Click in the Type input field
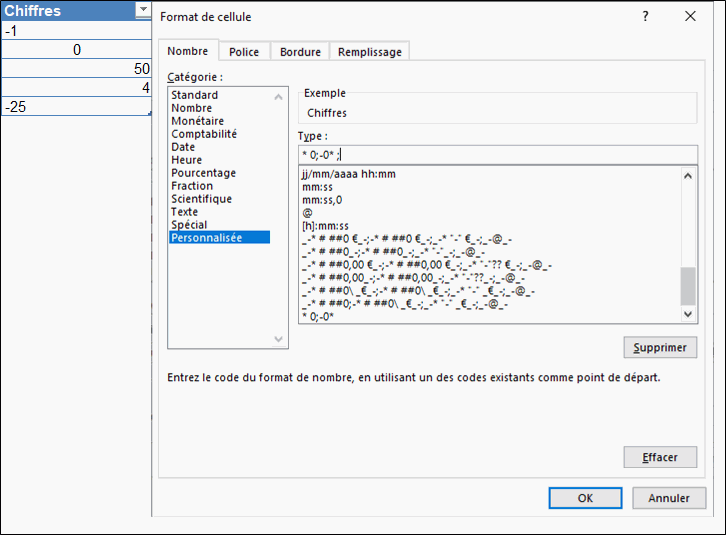Image resolution: width=726 pixels, height=535 pixels. pos(497,154)
